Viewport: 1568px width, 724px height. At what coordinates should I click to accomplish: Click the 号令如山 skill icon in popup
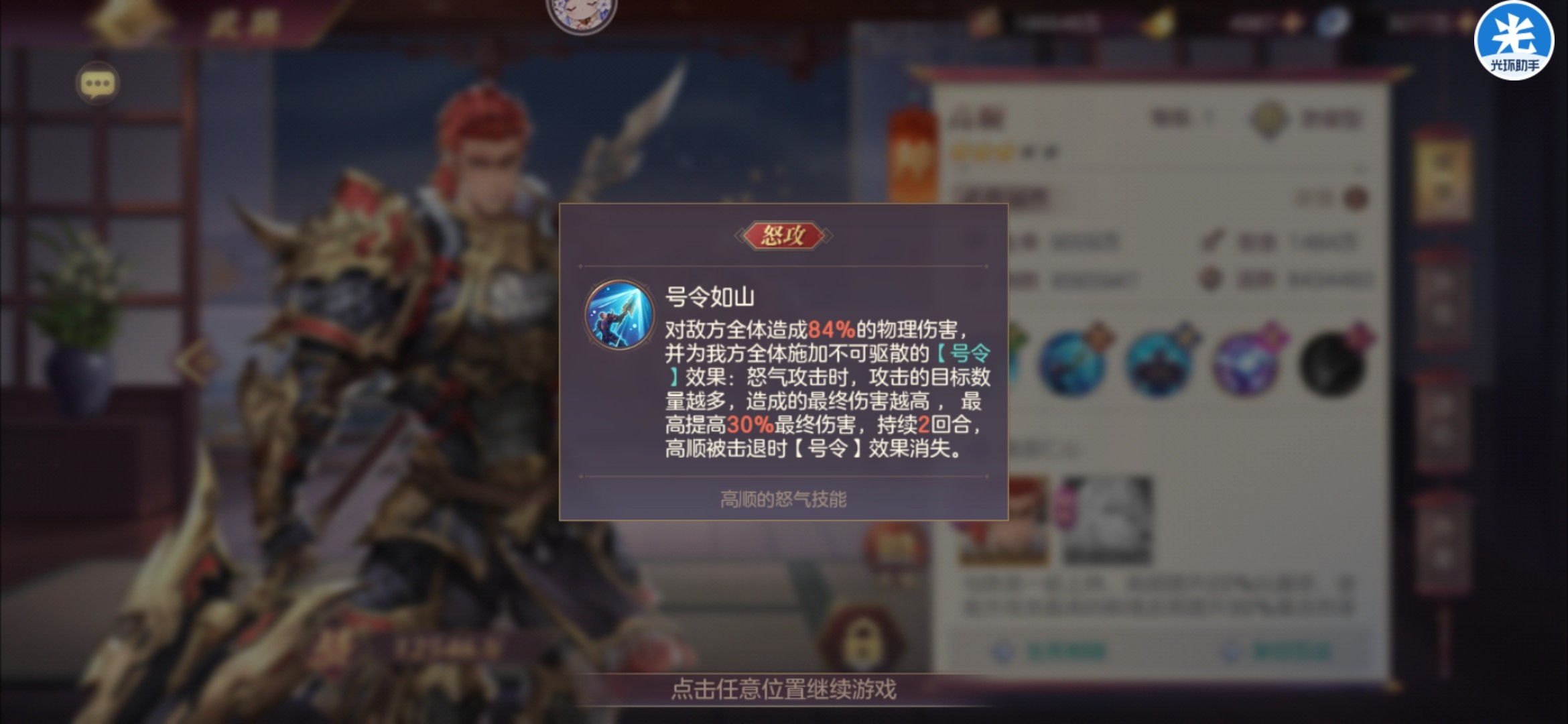(619, 315)
